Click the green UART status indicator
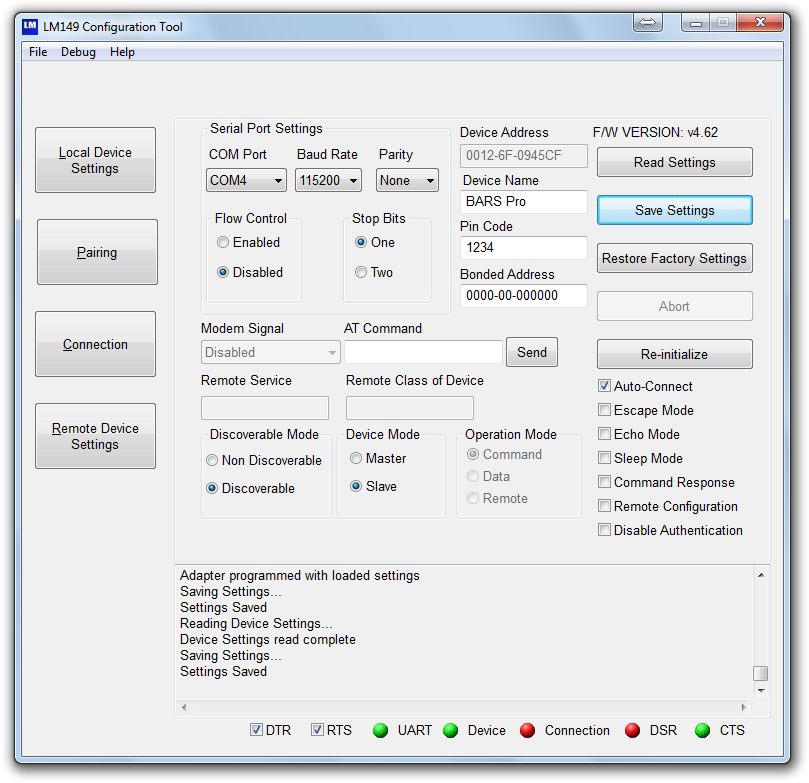This screenshot has height=783, width=809. [x=380, y=731]
